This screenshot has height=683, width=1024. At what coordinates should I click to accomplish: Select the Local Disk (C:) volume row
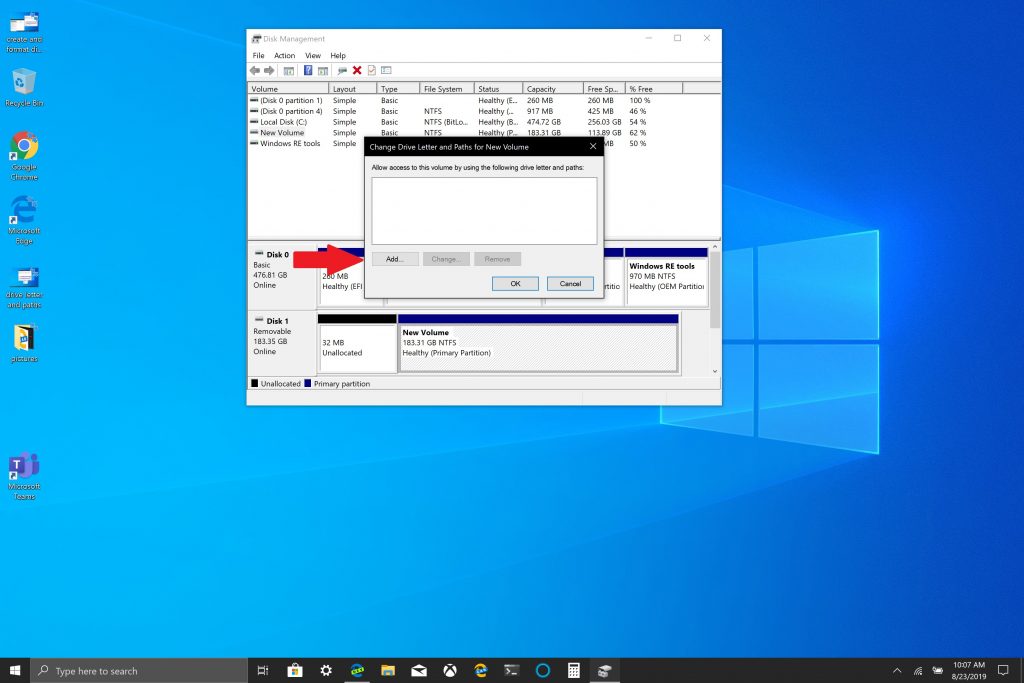pyautogui.click(x=283, y=122)
